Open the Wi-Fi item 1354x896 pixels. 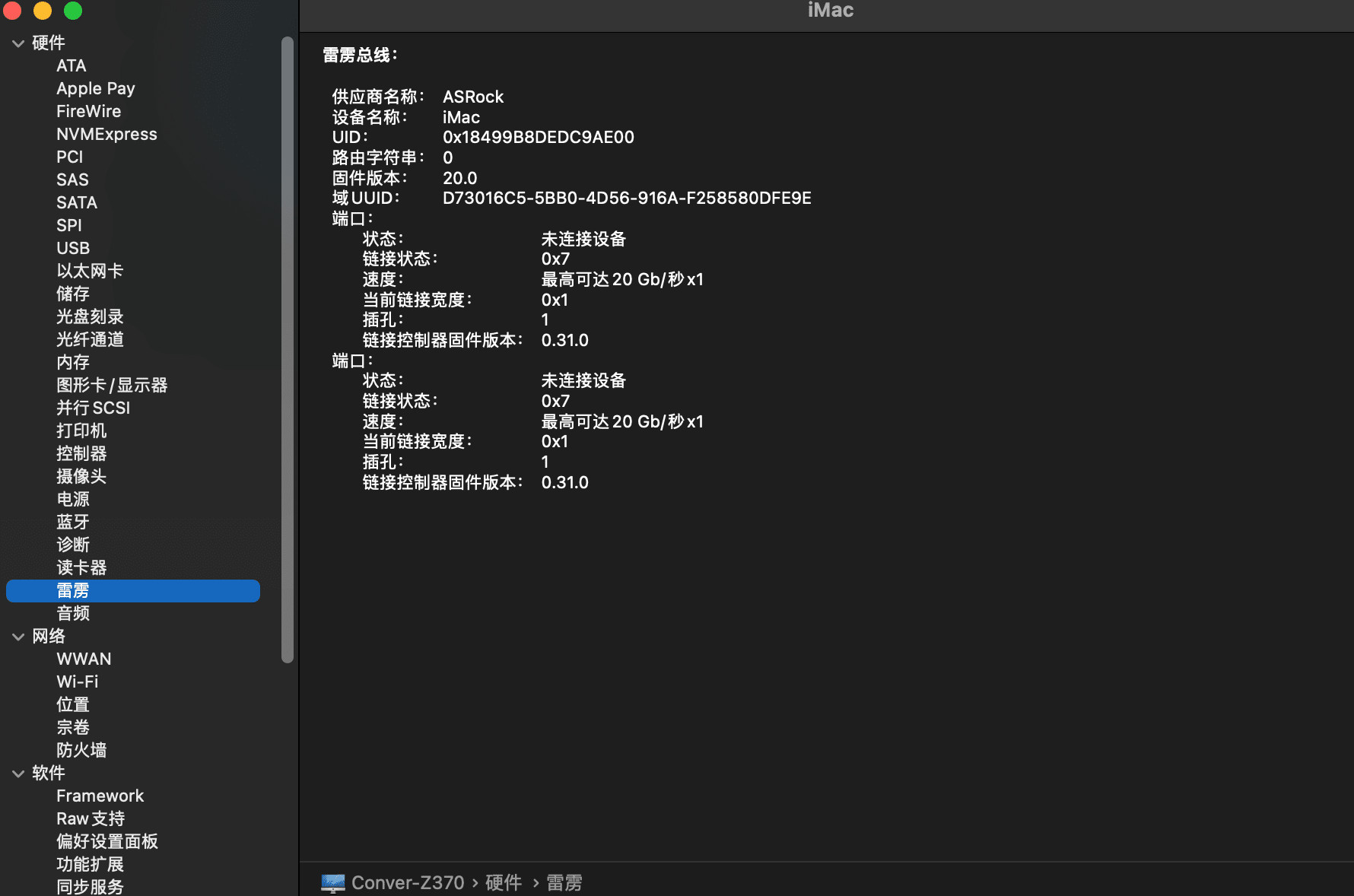(x=78, y=682)
